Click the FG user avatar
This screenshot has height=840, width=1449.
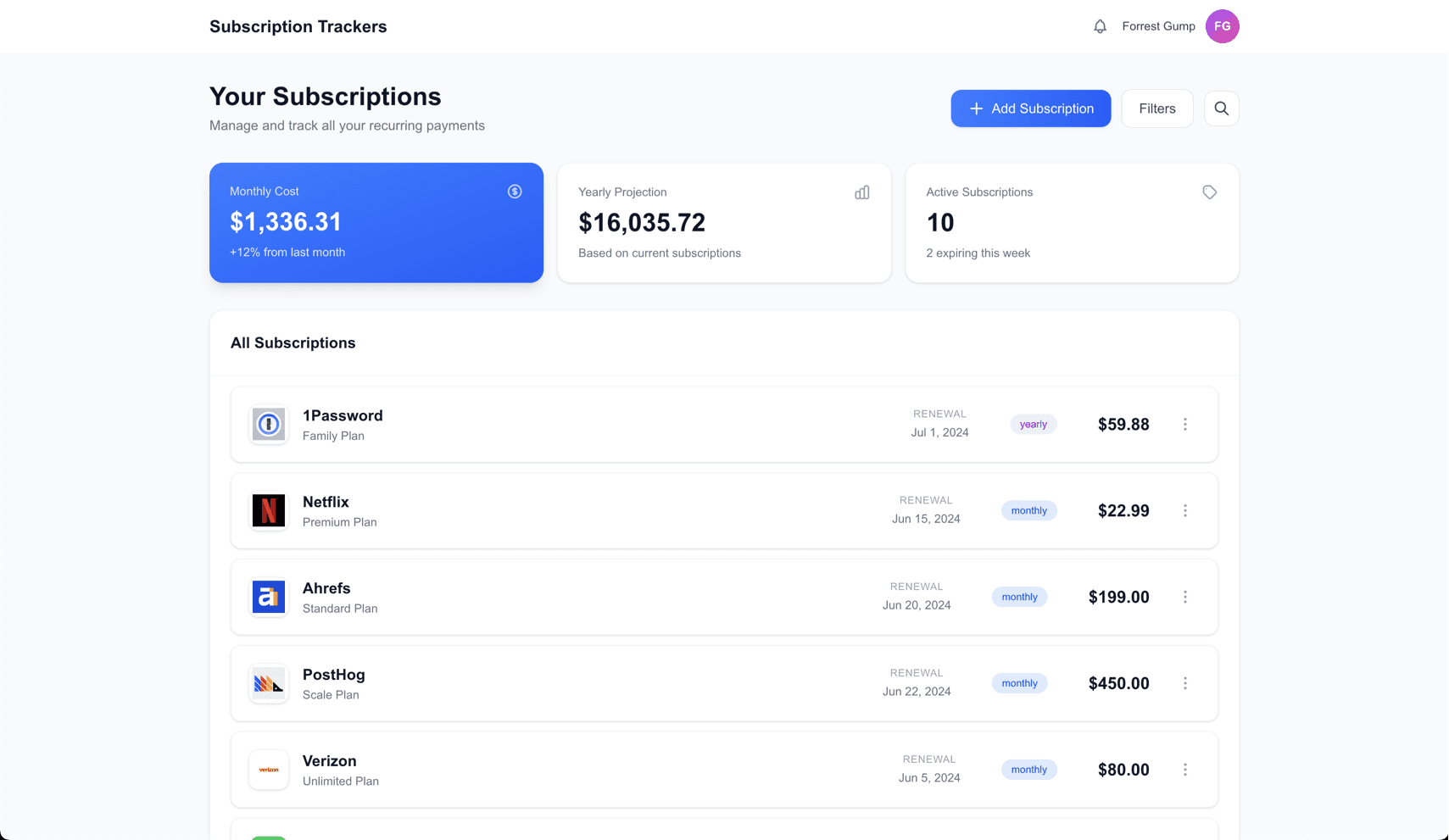pyautogui.click(x=1222, y=26)
